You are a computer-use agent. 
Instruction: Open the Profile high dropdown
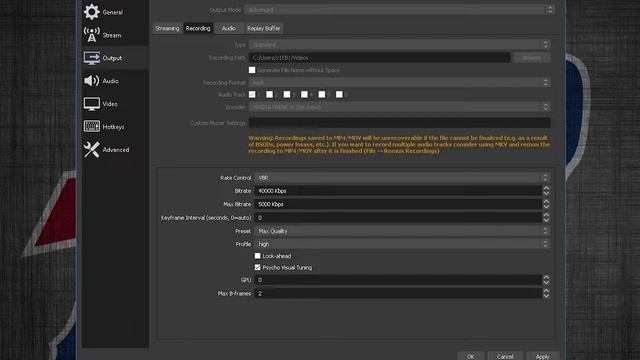[402, 244]
